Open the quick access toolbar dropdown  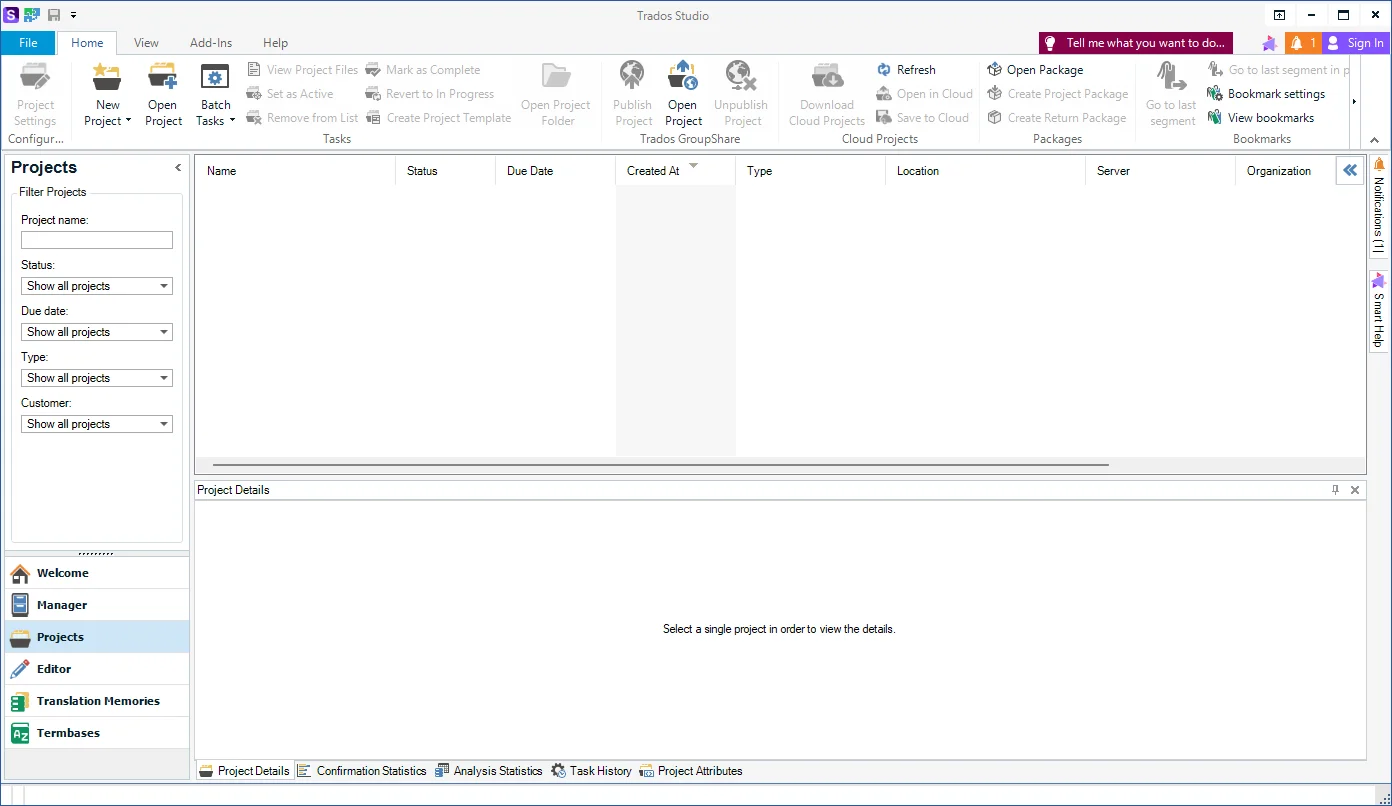73,15
